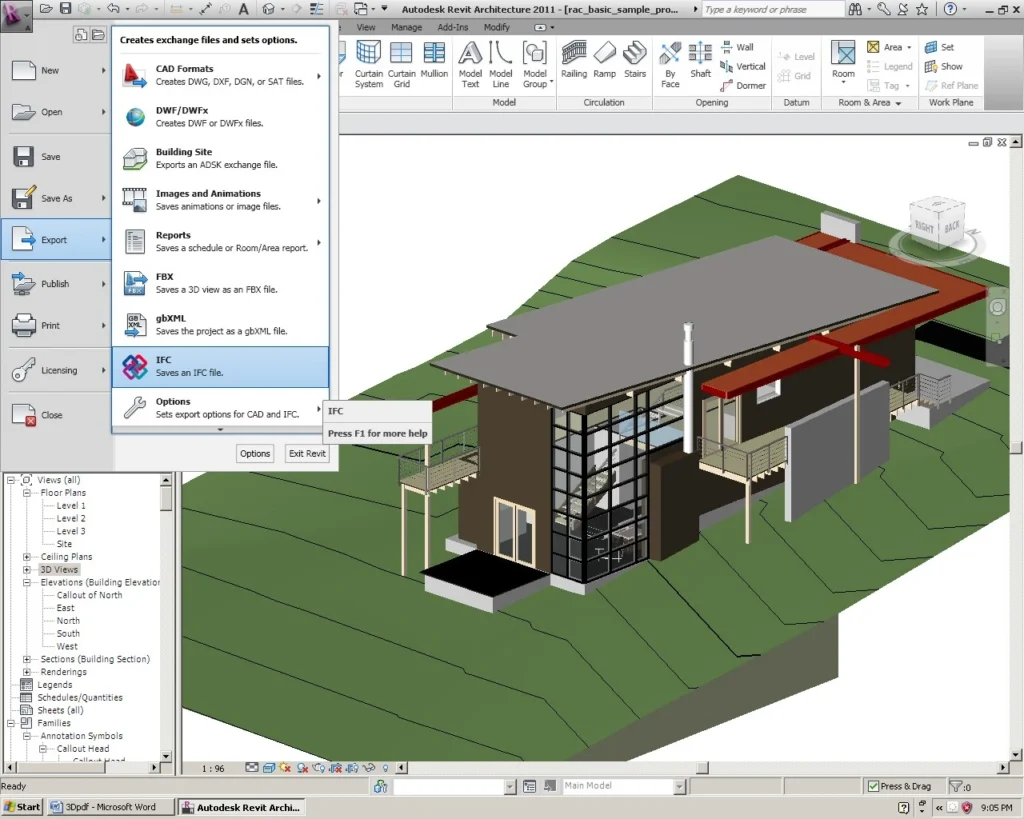Click the Options button in application menu
Viewport: 1024px width, 819px height.
tap(255, 453)
